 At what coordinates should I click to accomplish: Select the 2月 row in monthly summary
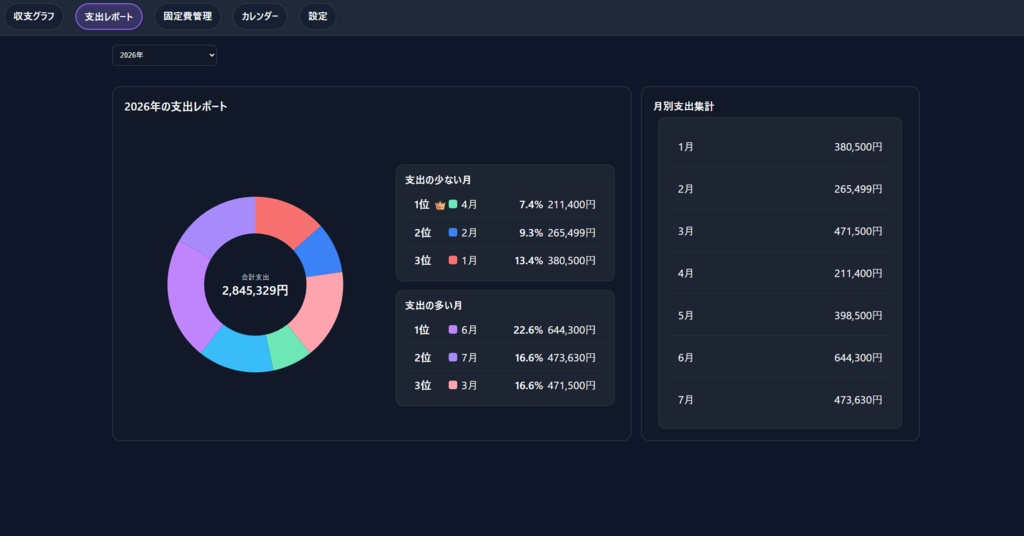point(780,189)
